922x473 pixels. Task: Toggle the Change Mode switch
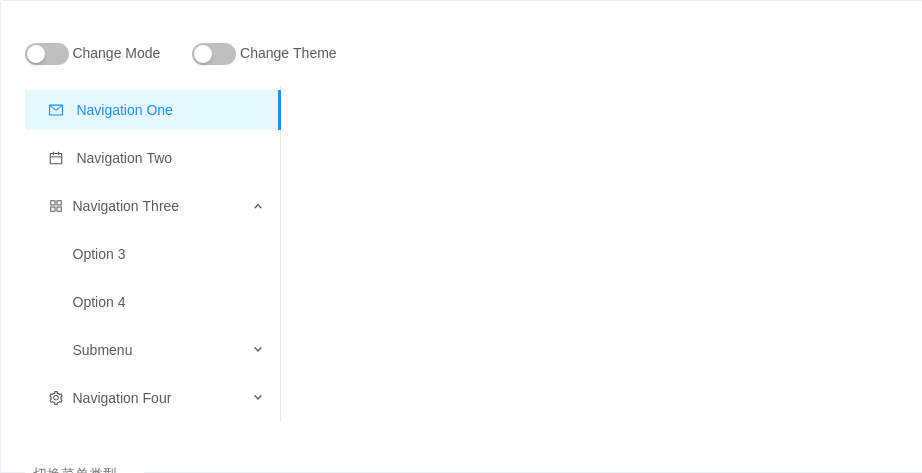(x=47, y=54)
